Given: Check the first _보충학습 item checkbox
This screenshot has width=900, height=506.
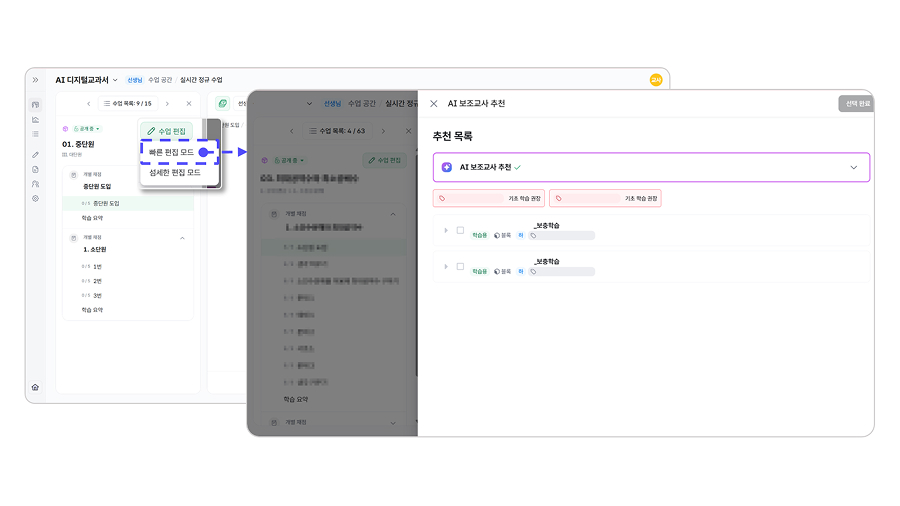Looking at the screenshot, I should tap(460, 230).
